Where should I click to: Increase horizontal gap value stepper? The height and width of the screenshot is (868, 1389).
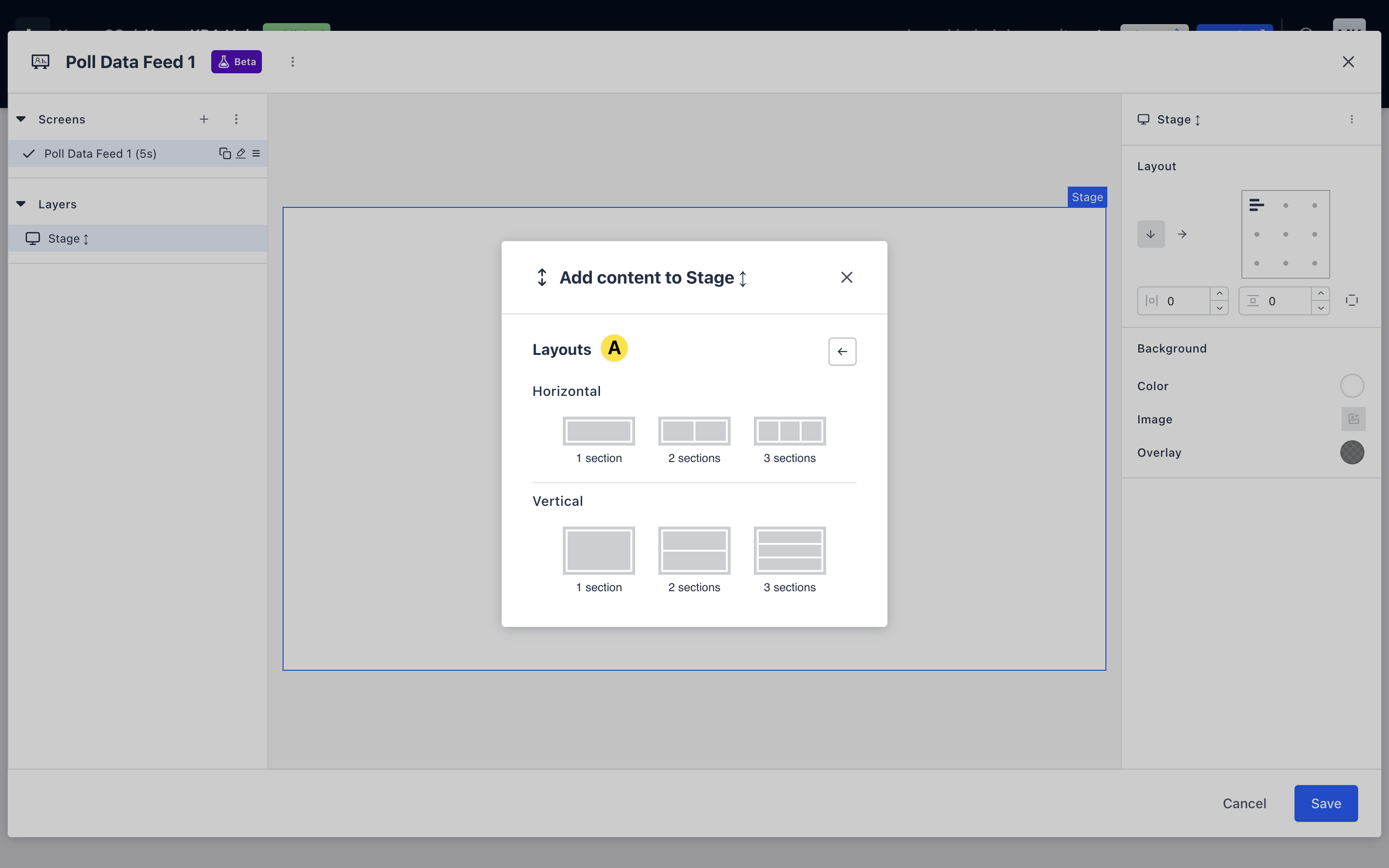point(1219,293)
